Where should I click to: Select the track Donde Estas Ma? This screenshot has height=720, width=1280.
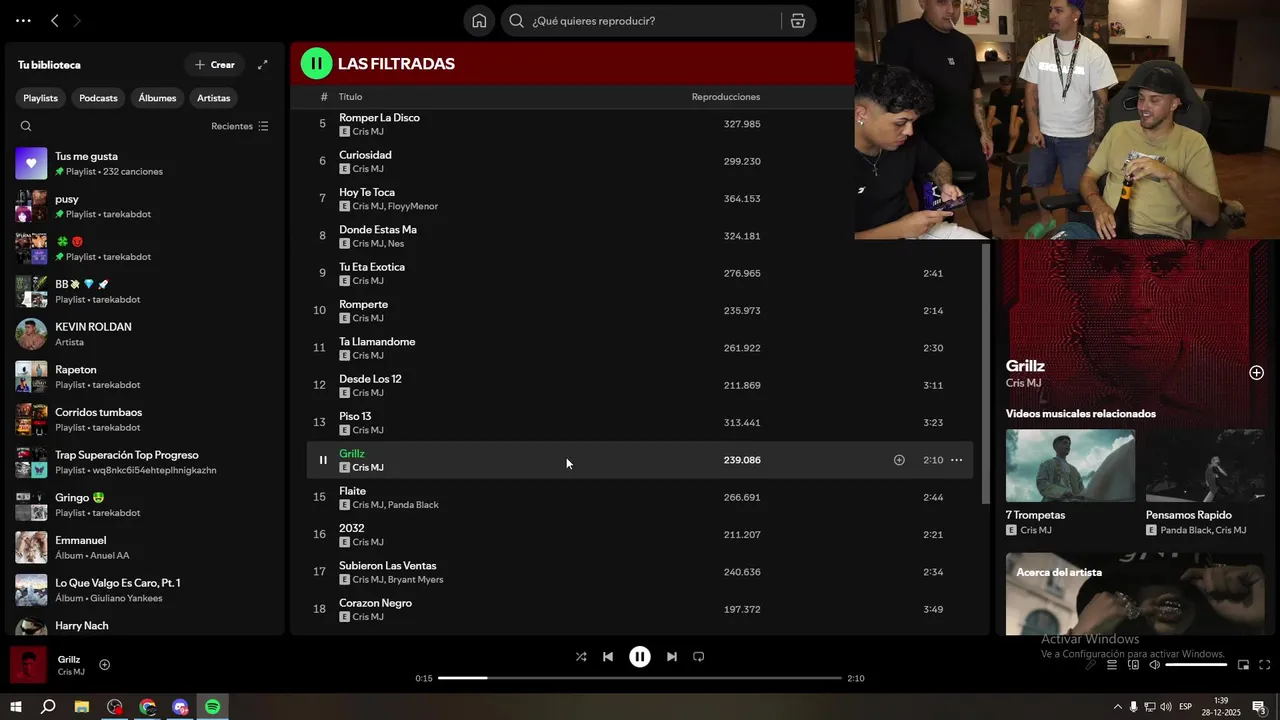(x=378, y=230)
